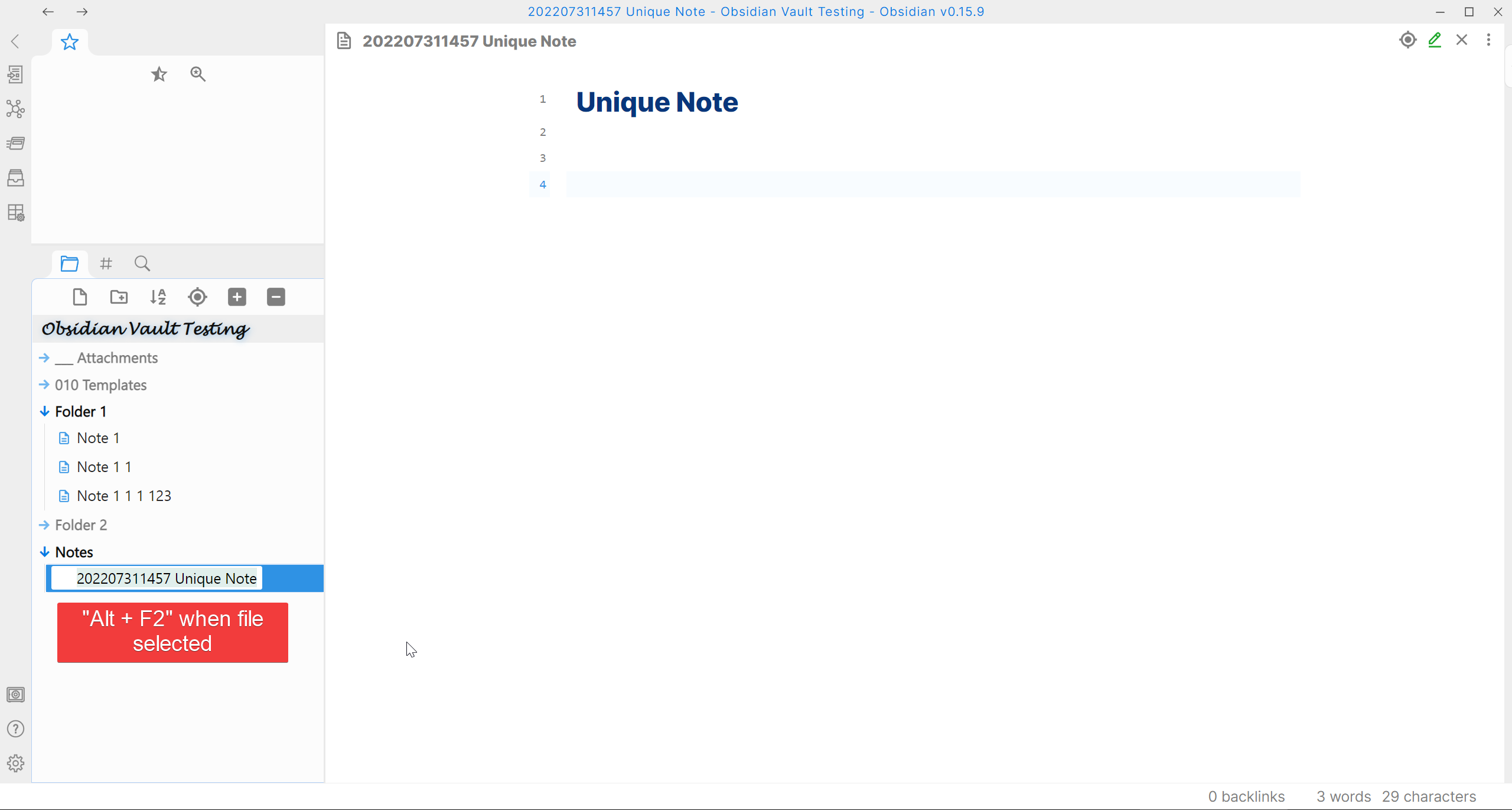The height and width of the screenshot is (810, 1512).
Task: Open the settings gear in the ribbon
Action: (x=15, y=763)
